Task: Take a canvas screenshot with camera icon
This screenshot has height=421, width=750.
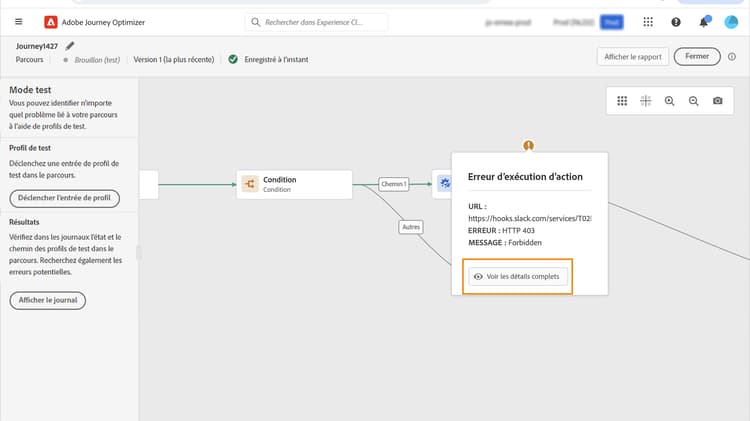Action: point(718,101)
